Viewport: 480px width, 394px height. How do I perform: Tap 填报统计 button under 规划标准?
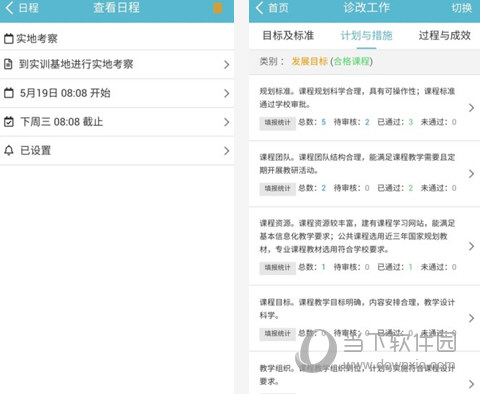click(x=277, y=123)
